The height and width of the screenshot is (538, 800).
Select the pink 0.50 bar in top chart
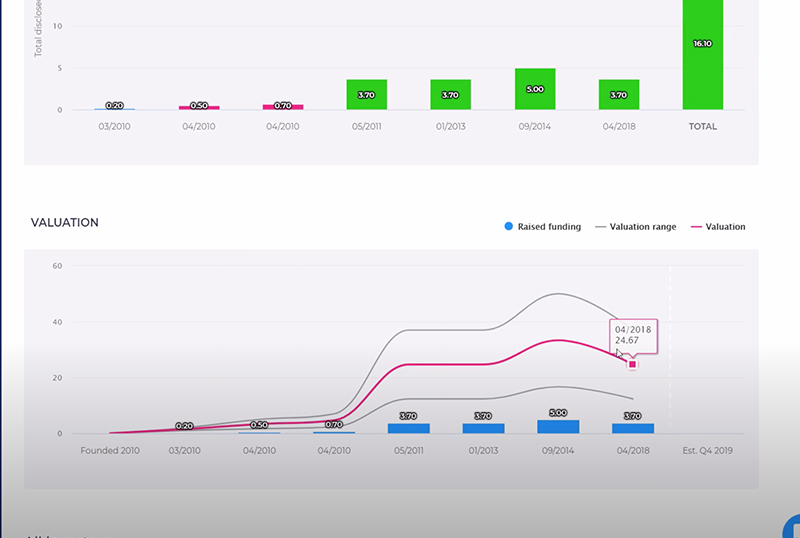coord(199,107)
